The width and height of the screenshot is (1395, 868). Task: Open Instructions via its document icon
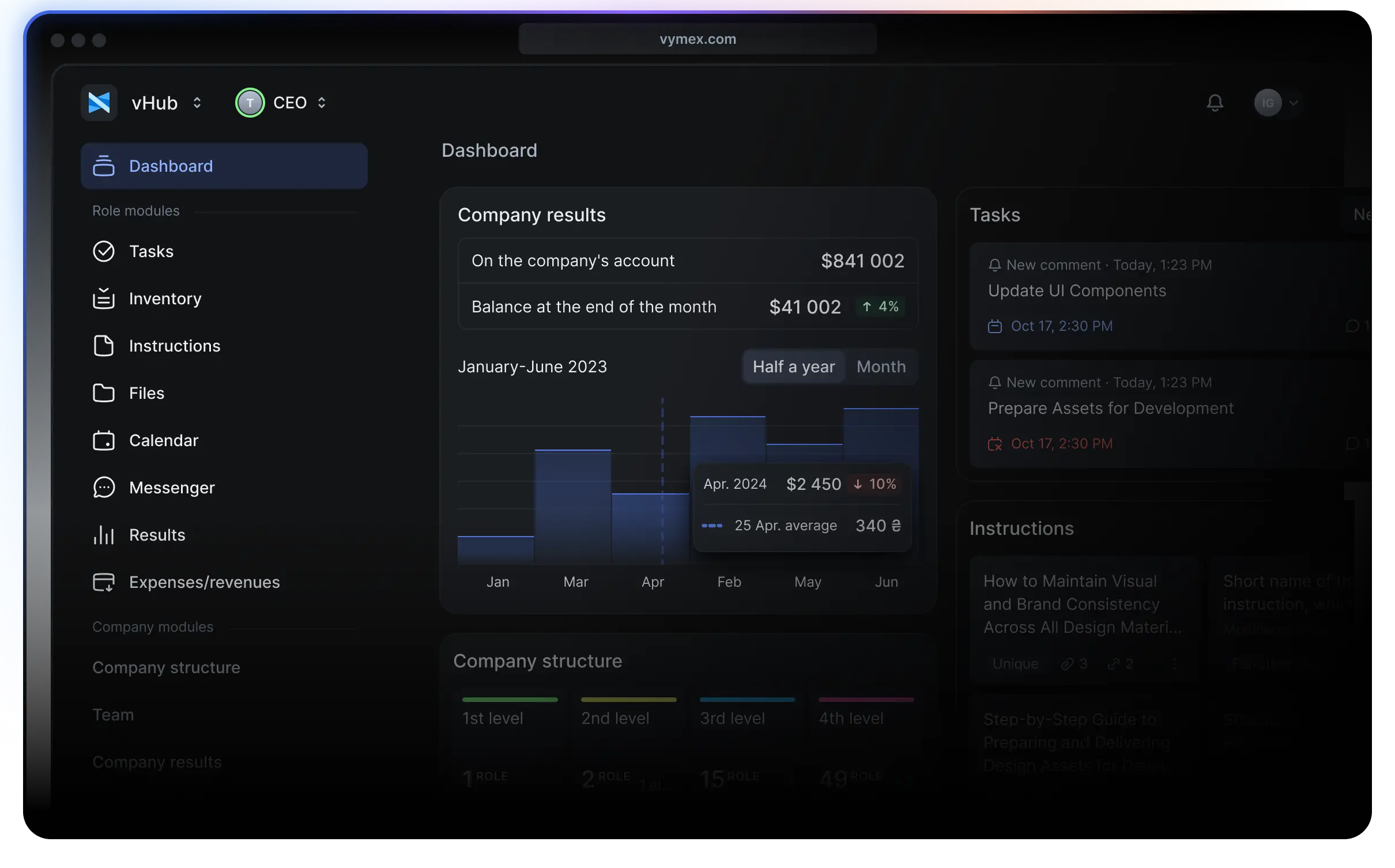pos(104,346)
